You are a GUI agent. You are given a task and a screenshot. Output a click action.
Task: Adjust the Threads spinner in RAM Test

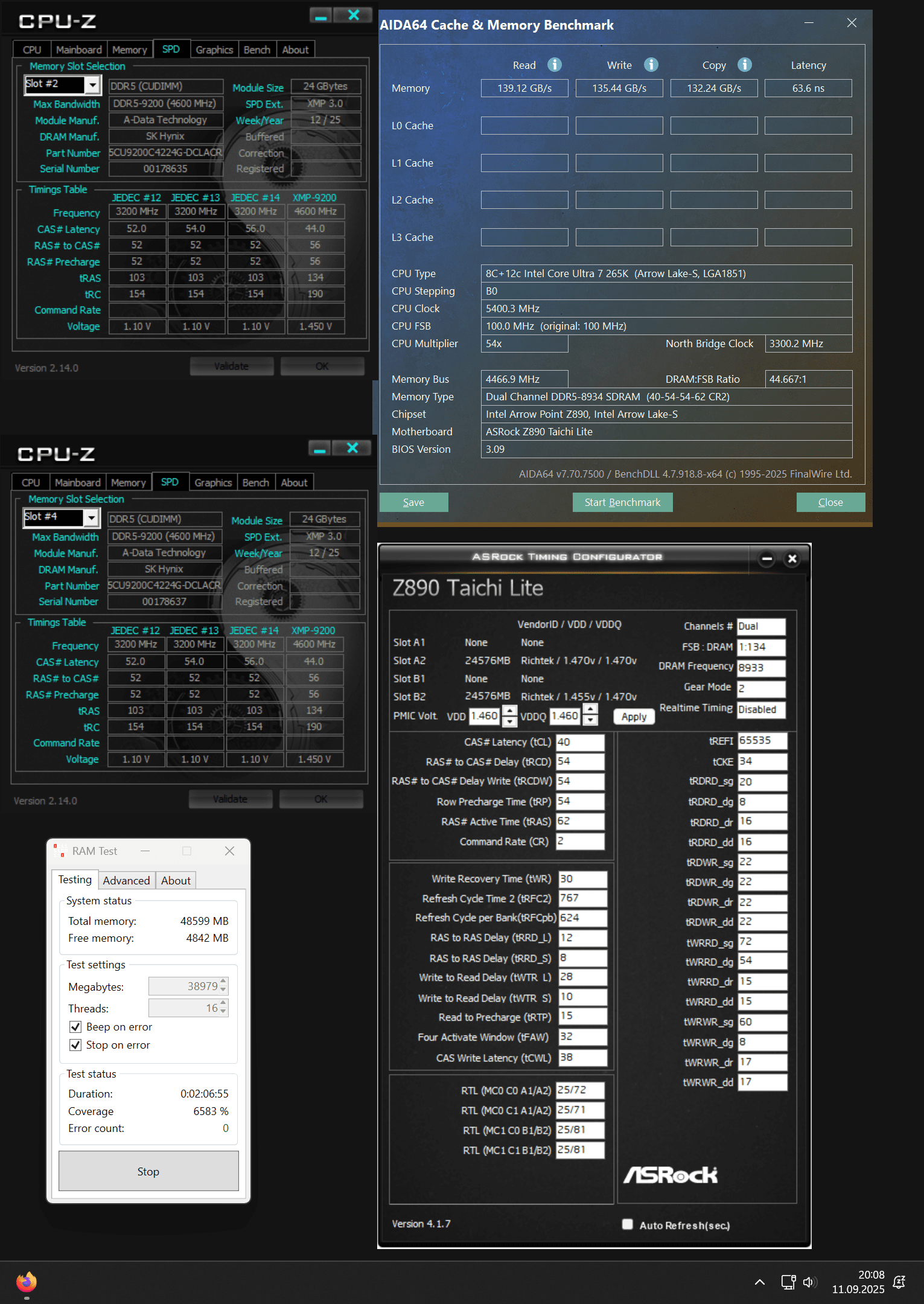[223, 1008]
